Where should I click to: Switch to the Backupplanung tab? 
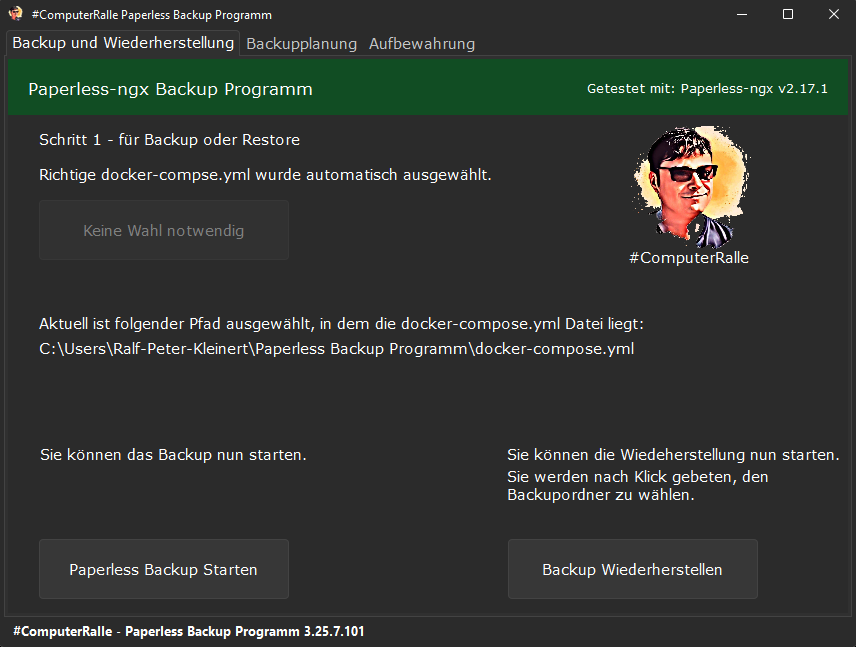301,44
